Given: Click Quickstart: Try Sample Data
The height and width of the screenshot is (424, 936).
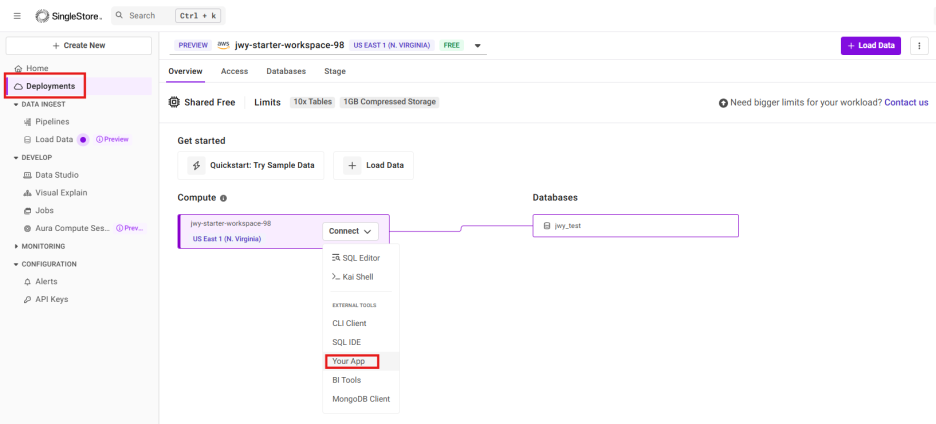Looking at the screenshot, I should 251,165.
